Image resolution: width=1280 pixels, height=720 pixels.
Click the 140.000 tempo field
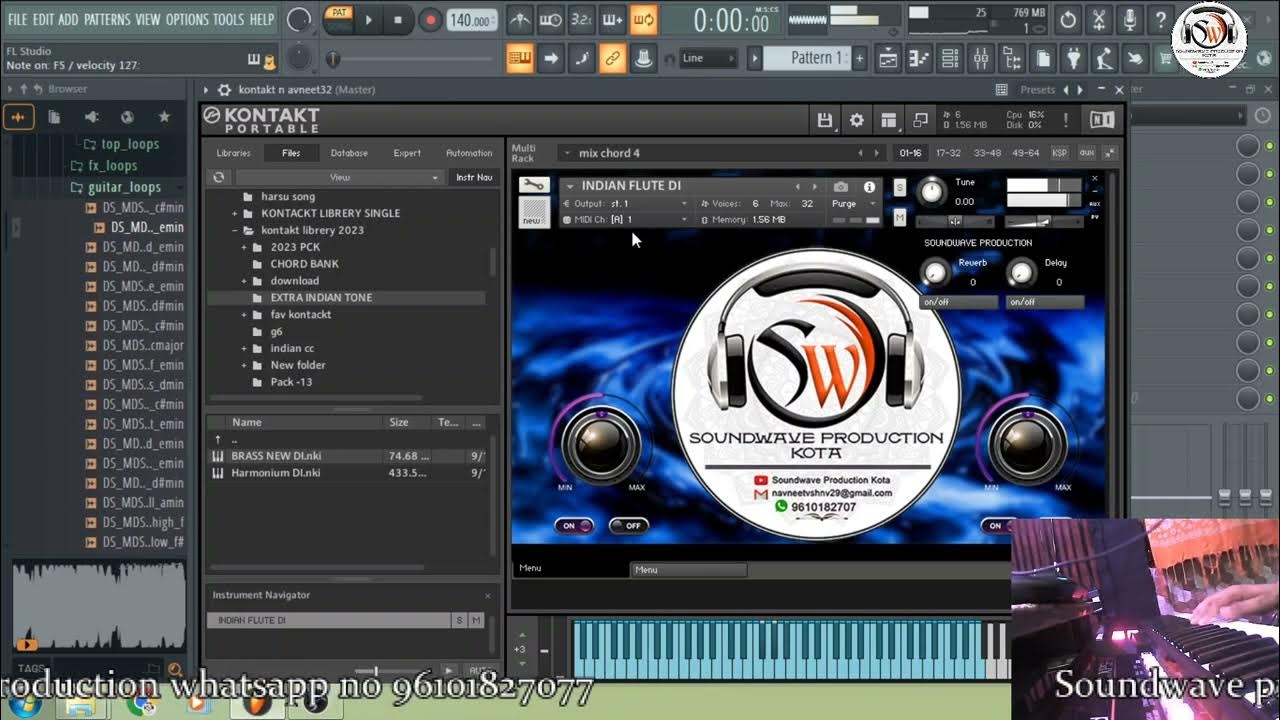pos(471,20)
